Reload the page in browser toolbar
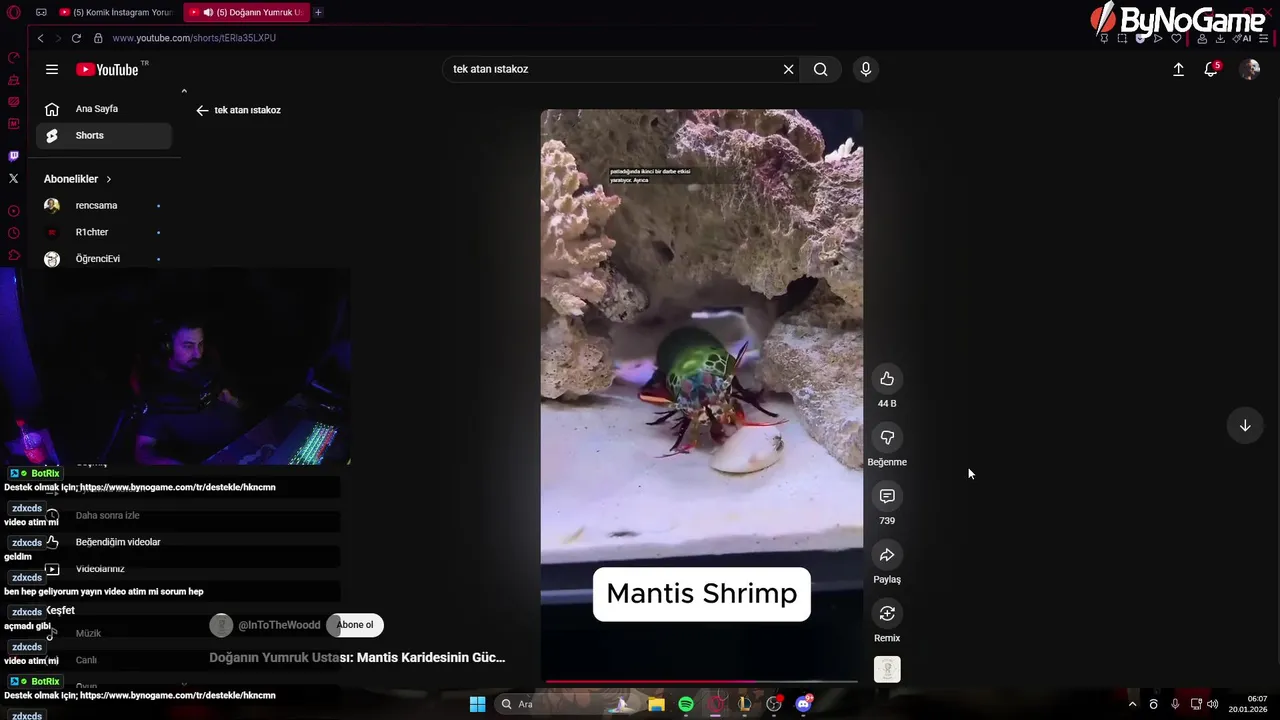The height and width of the screenshot is (720, 1280). click(76, 38)
